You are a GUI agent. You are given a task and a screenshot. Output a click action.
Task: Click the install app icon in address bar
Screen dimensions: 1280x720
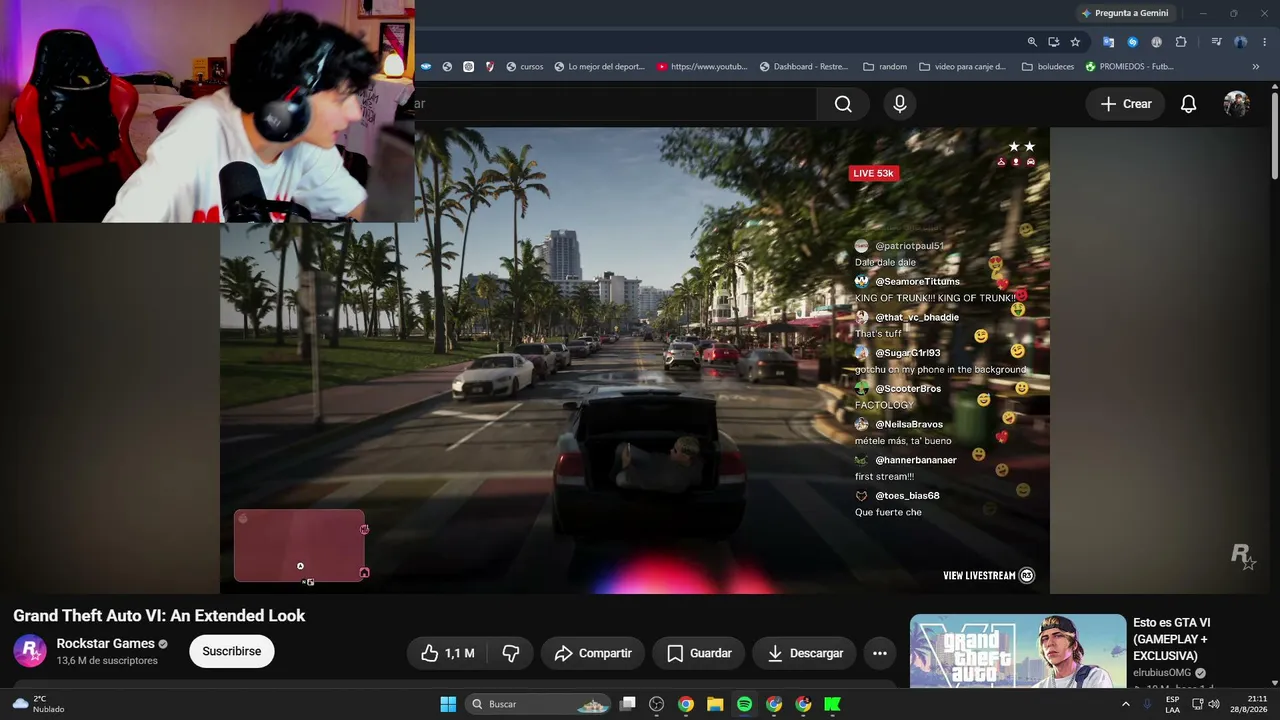click(1054, 42)
